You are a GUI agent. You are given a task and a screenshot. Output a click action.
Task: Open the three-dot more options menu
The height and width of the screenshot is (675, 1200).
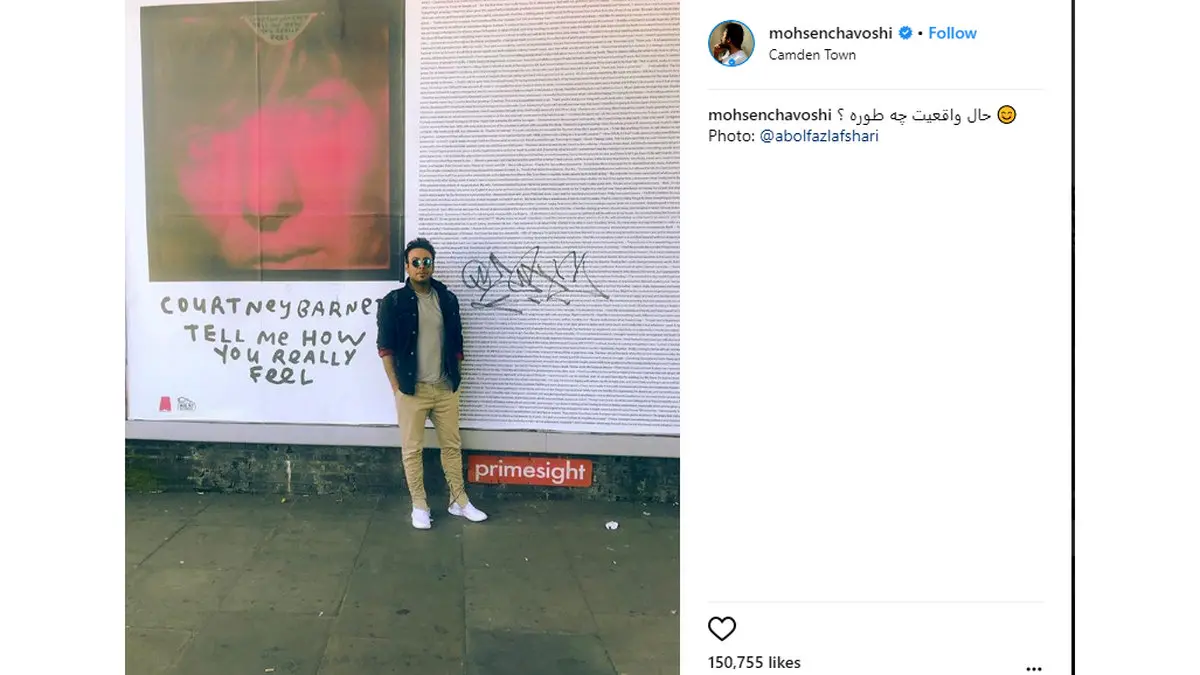pyautogui.click(x=1034, y=668)
